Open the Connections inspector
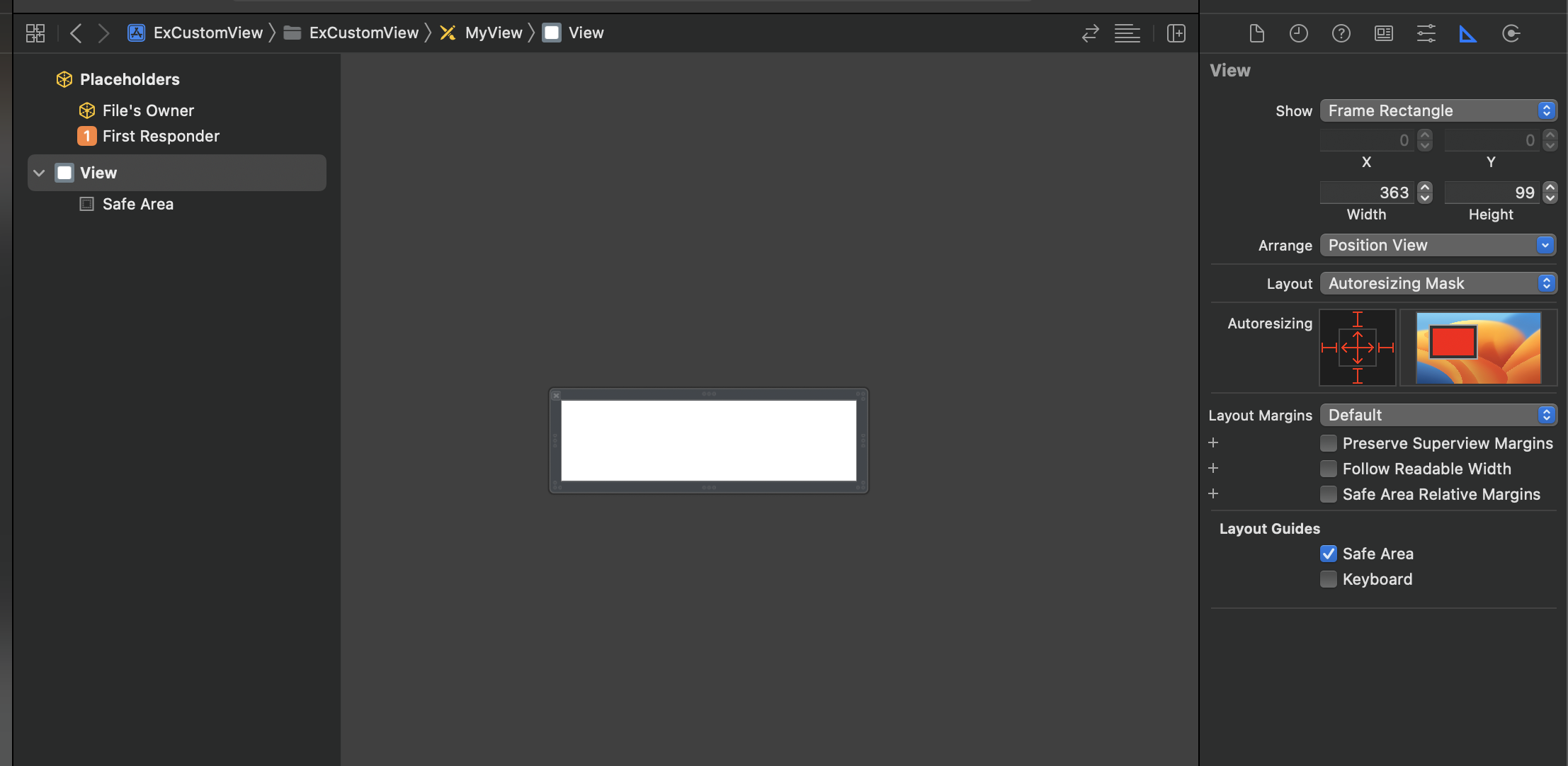Viewport: 1568px width, 766px height. tap(1511, 33)
